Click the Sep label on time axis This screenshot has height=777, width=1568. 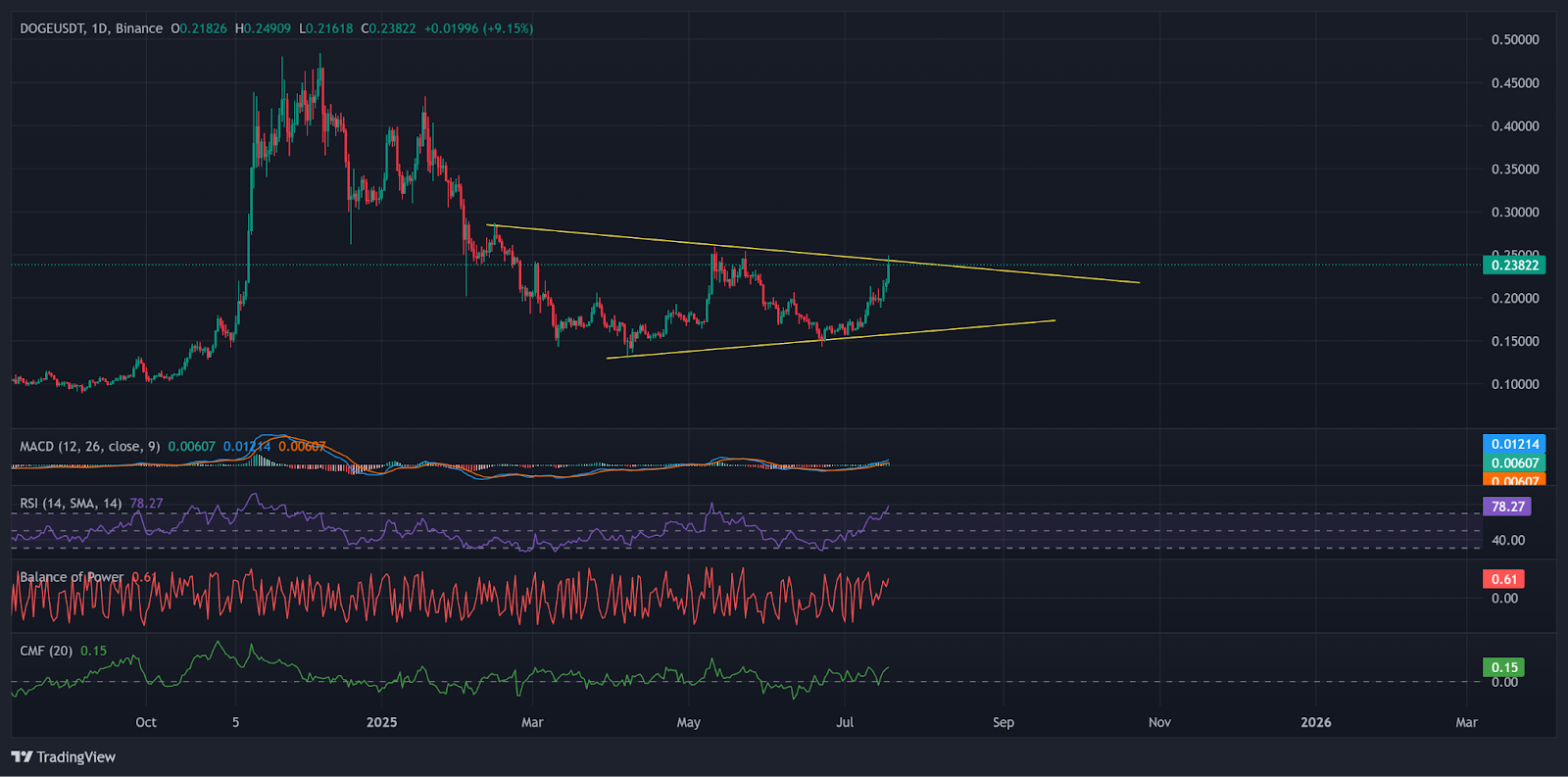[1004, 722]
